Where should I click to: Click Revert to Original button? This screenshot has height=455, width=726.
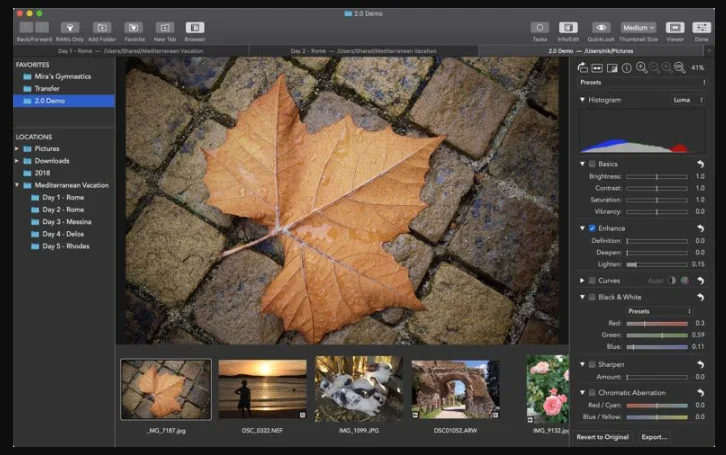click(602, 437)
